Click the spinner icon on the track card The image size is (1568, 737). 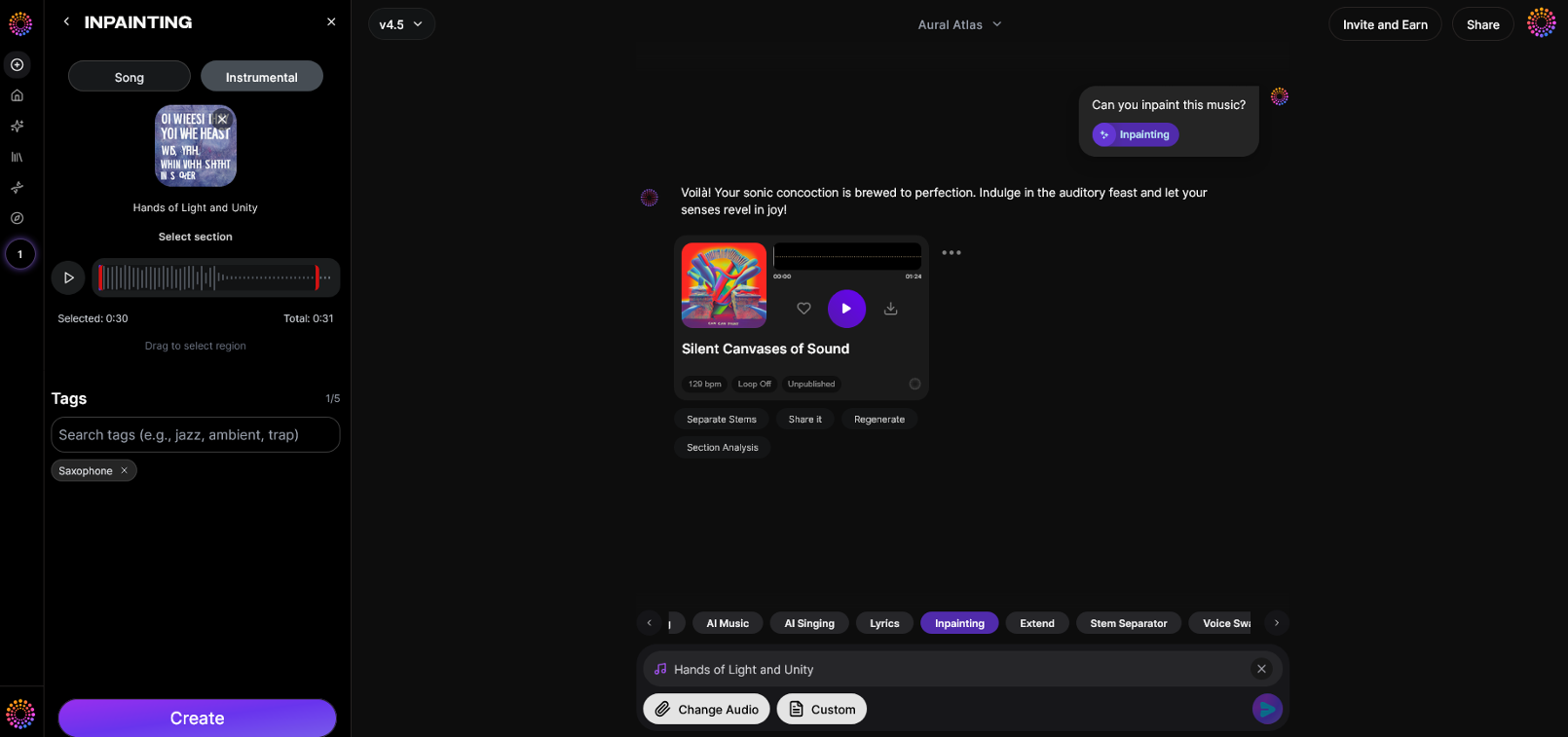pyautogui.click(x=915, y=384)
